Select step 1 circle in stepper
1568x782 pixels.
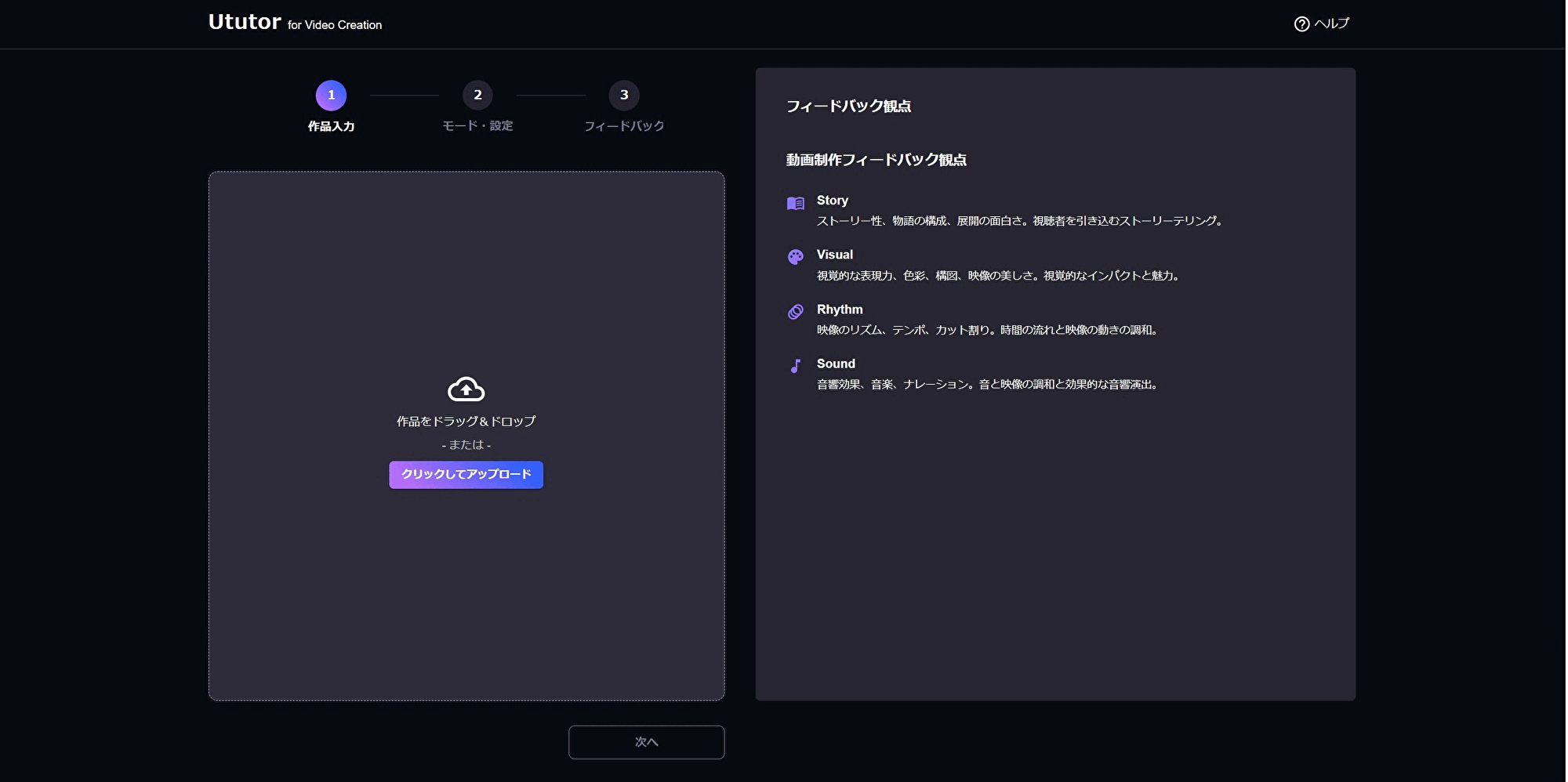tap(331, 96)
